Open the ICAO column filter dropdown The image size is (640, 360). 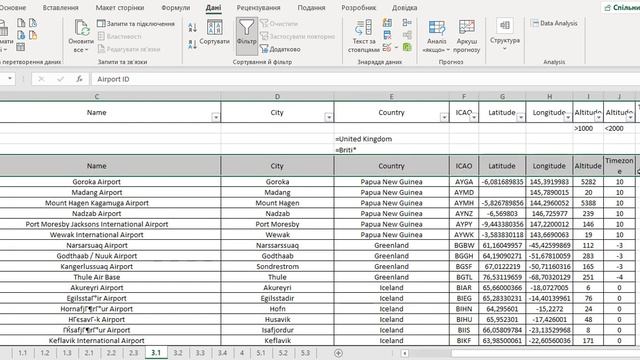473,118
